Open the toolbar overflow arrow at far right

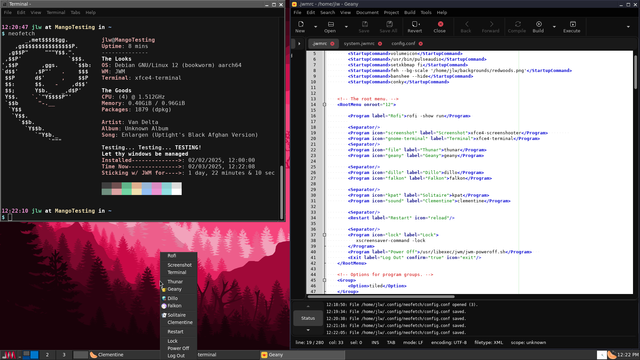click(628, 27)
